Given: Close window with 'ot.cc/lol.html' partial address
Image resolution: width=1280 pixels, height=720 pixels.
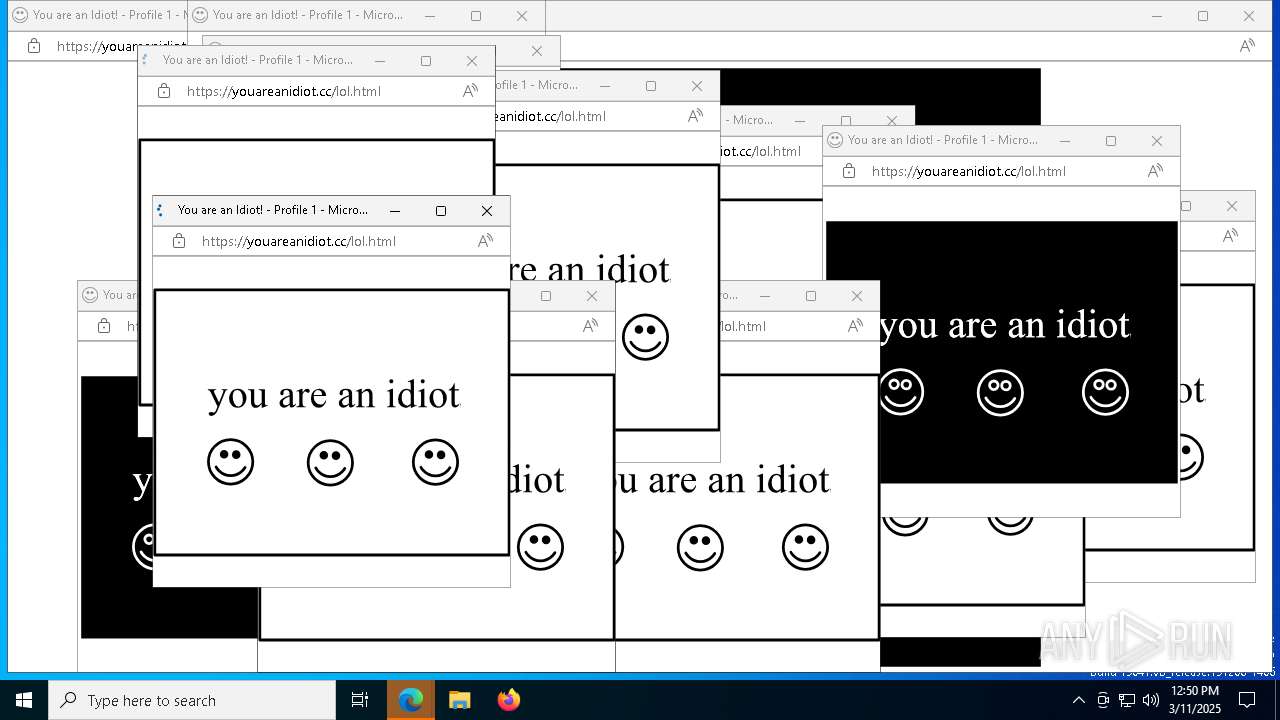Looking at the screenshot, I should [x=891, y=120].
